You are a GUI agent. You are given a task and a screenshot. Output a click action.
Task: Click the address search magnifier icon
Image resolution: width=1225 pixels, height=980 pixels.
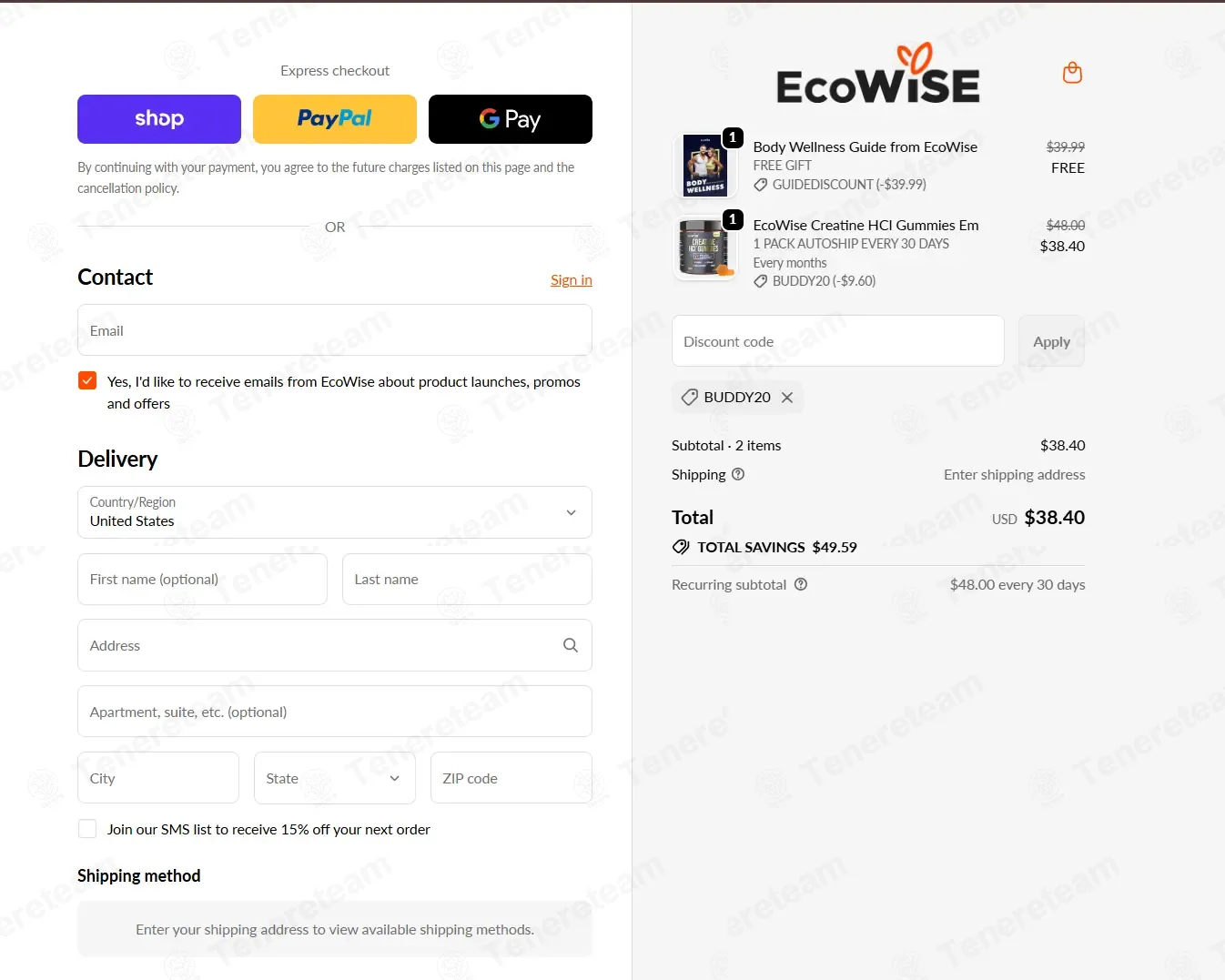(571, 645)
